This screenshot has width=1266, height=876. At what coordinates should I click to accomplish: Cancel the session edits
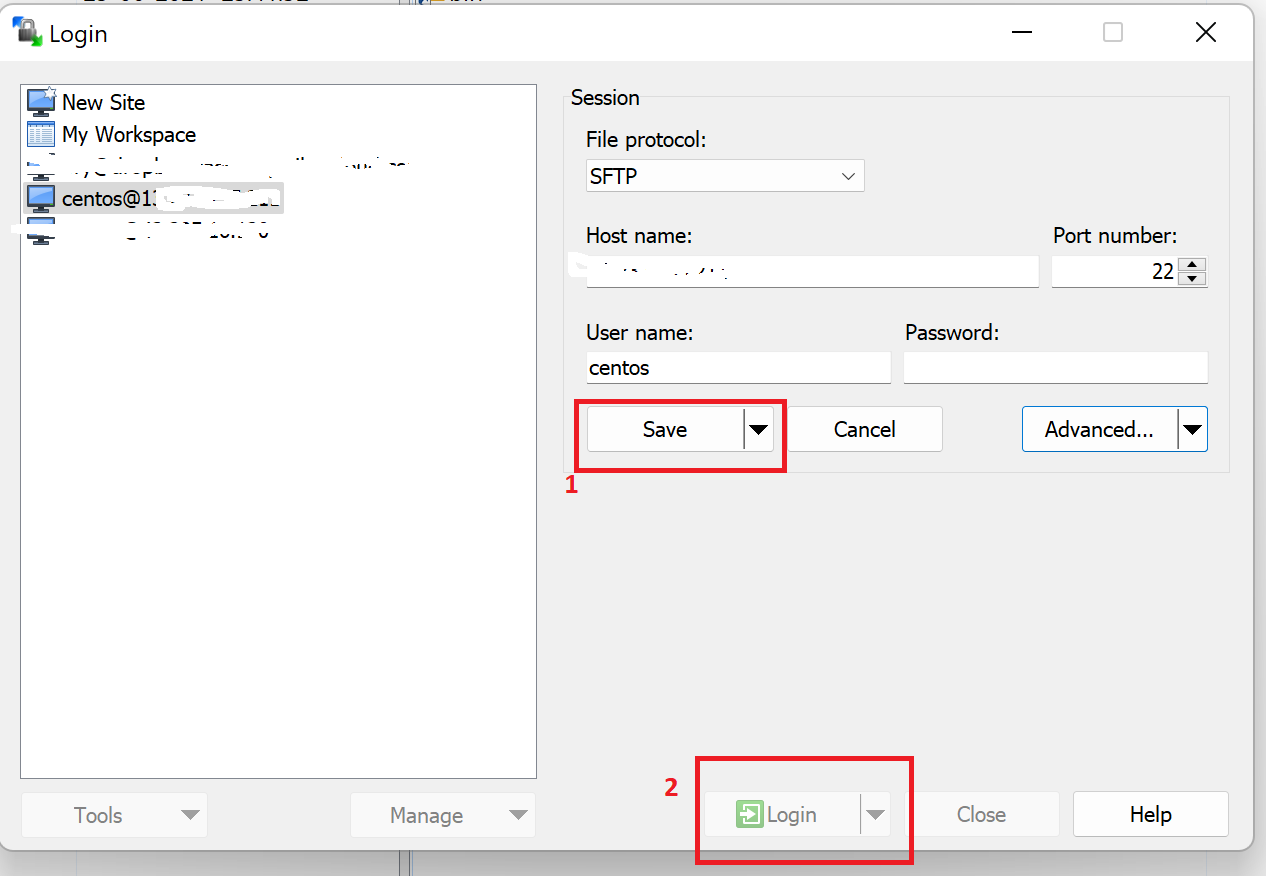(x=865, y=428)
